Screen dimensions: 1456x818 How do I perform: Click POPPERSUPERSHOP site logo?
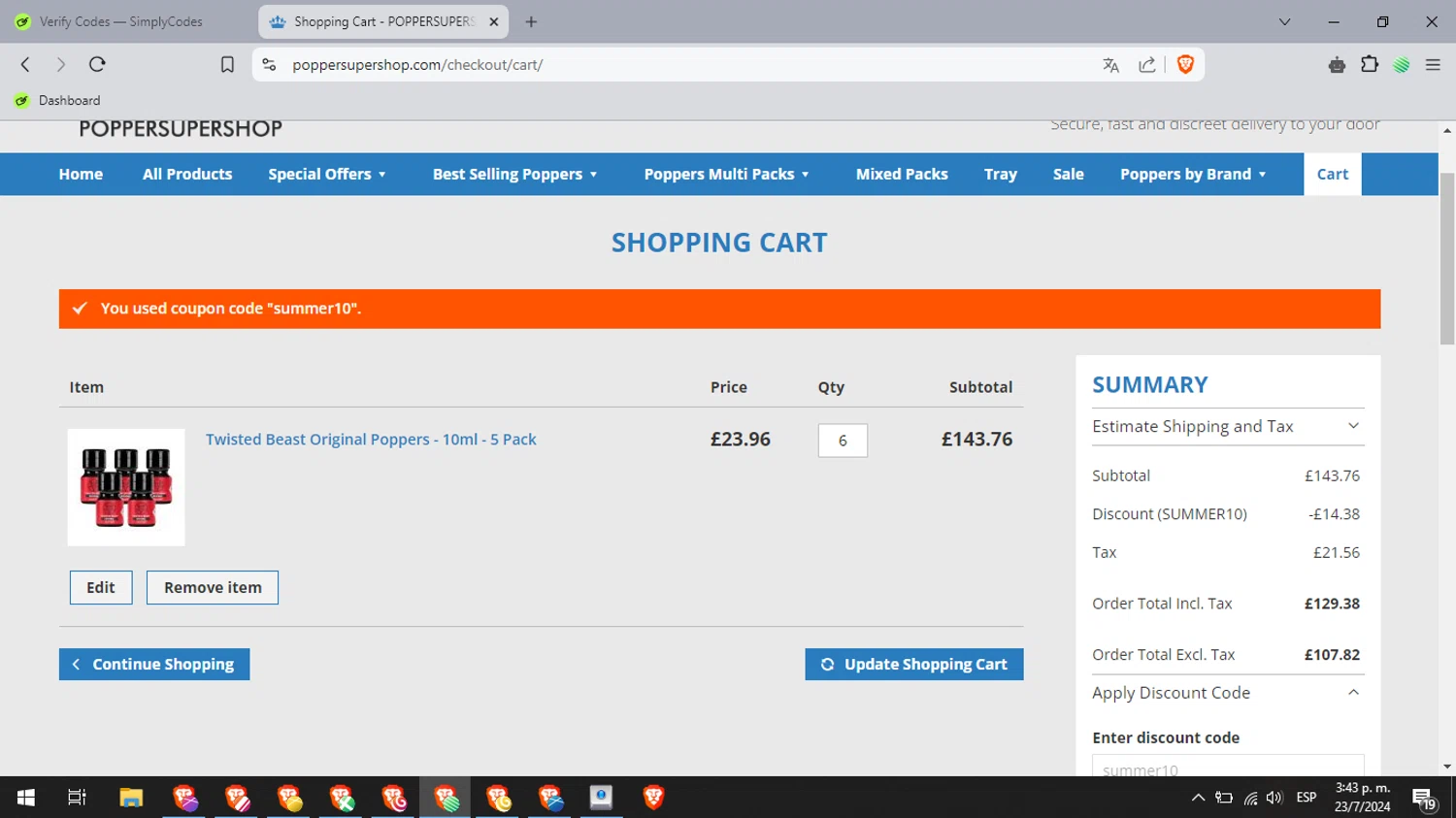point(181,129)
